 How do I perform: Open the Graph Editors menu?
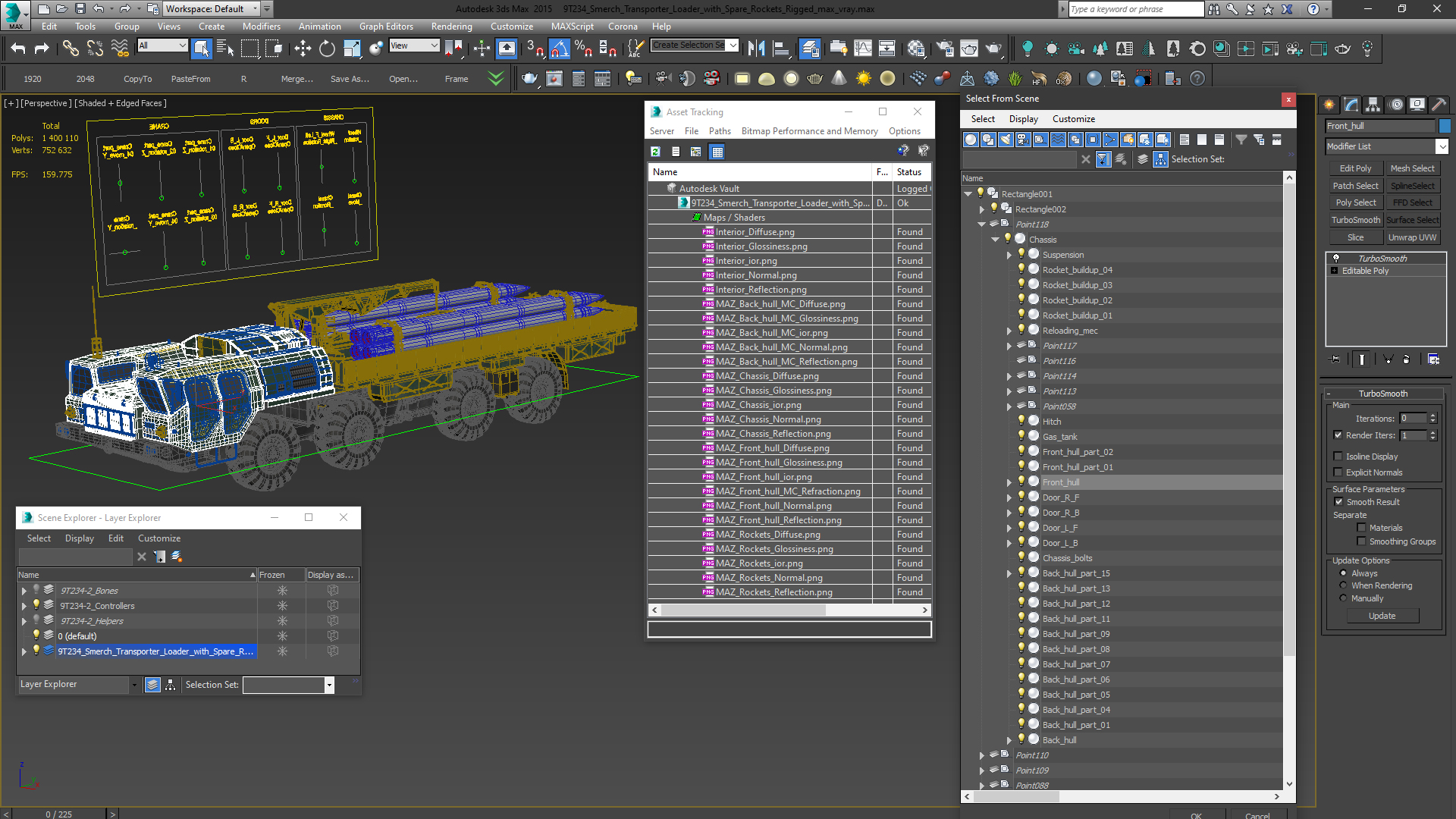(x=386, y=27)
